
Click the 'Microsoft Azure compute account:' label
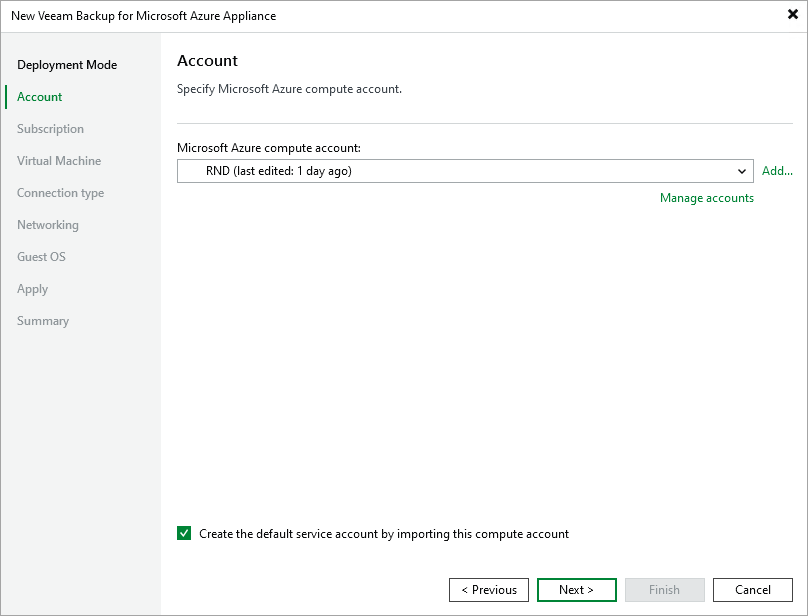(268, 148)
